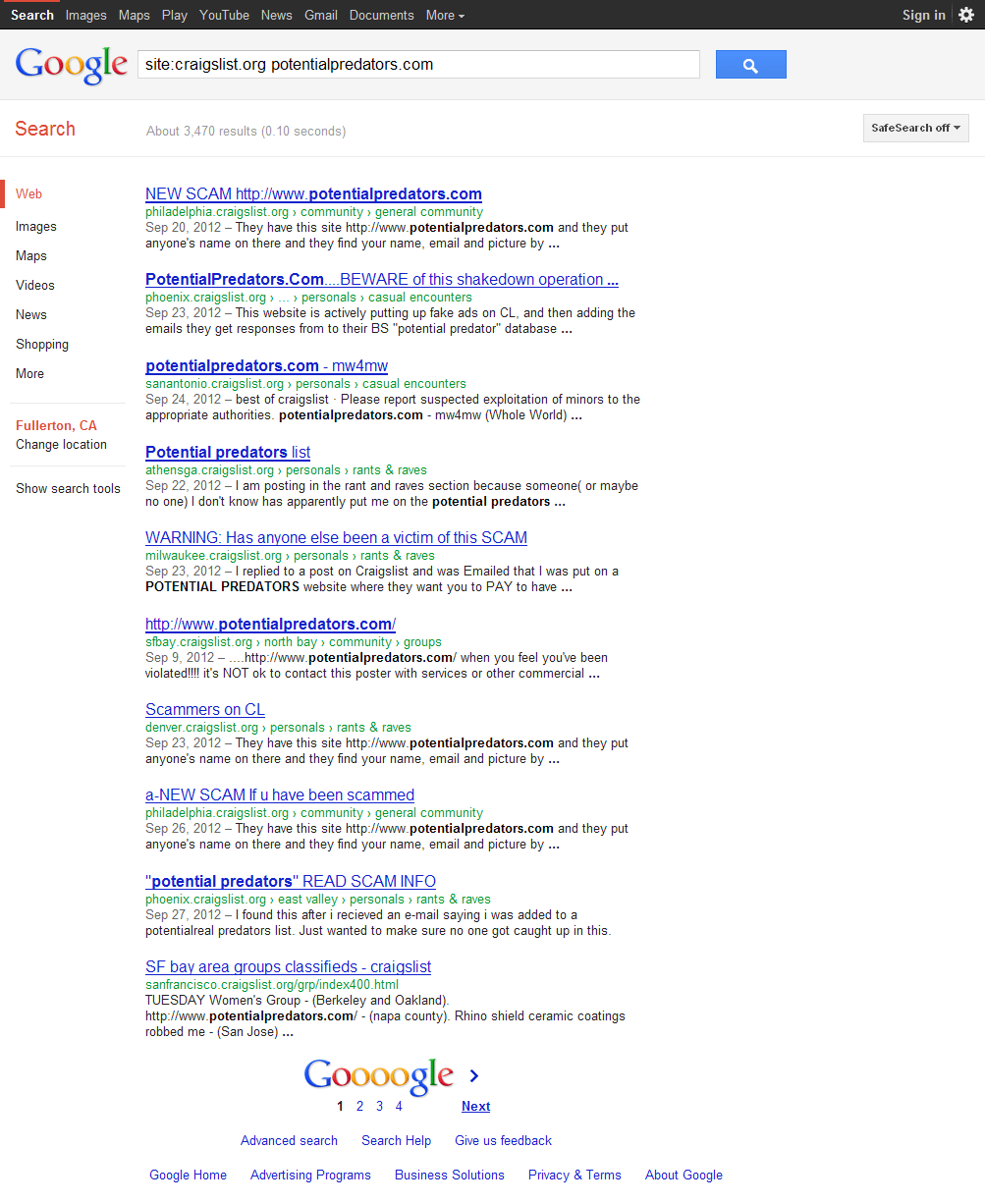Open Documents in the top bar
Screen dimensions: 985x1204
tap(382, 15)
